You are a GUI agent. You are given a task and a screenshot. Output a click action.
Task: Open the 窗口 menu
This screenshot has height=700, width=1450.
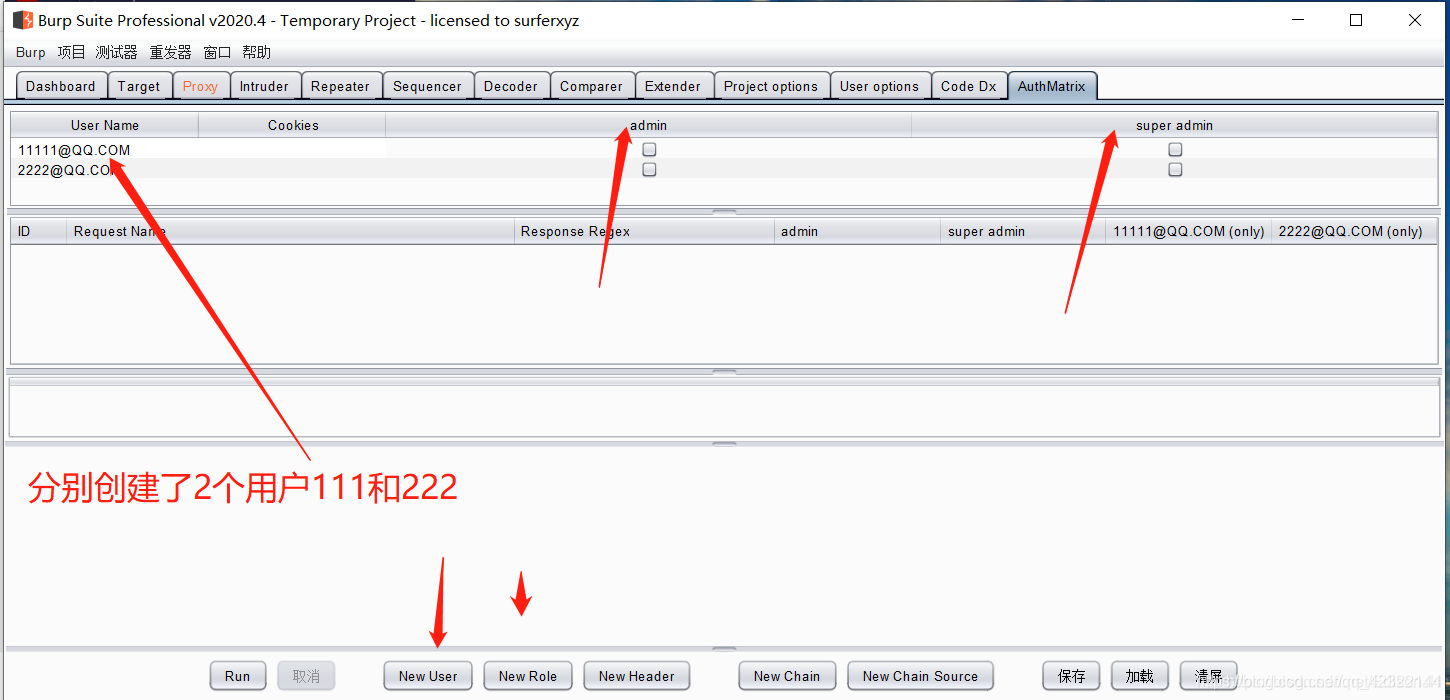(217, 52)
